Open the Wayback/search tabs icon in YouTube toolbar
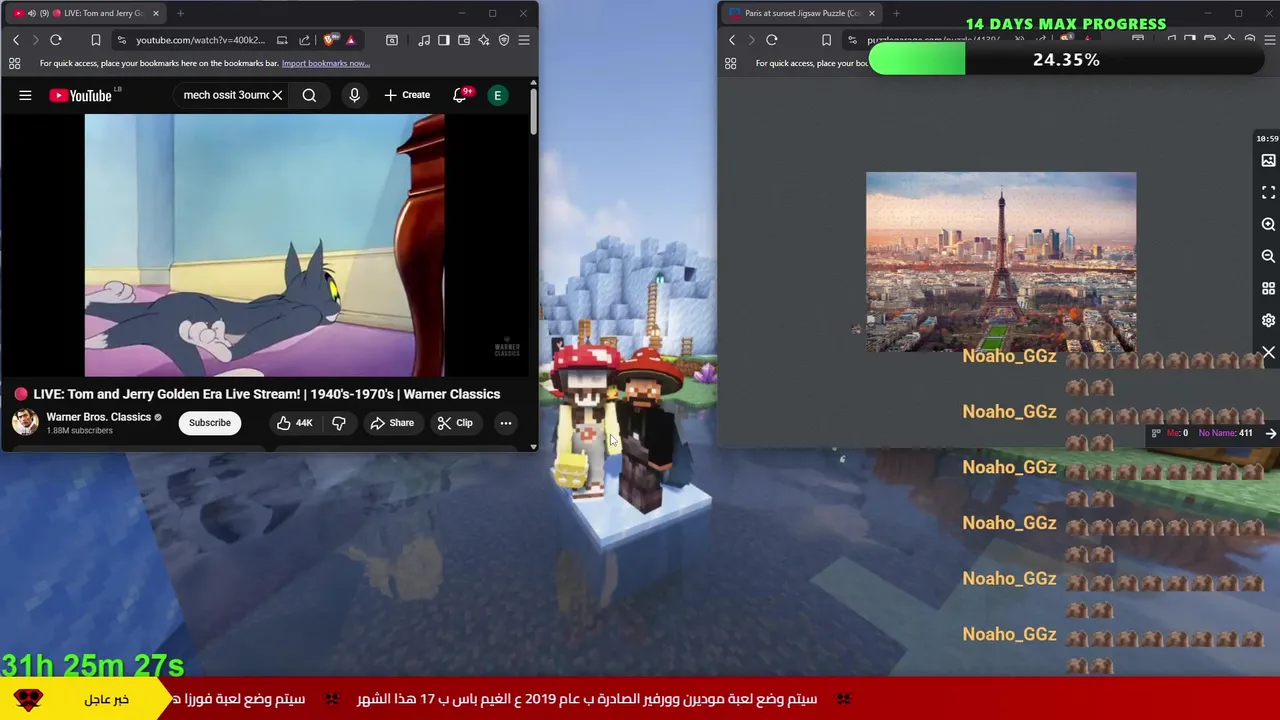Image resolution: width=1280 pixels, height=720 pixels. click(392, 40)
